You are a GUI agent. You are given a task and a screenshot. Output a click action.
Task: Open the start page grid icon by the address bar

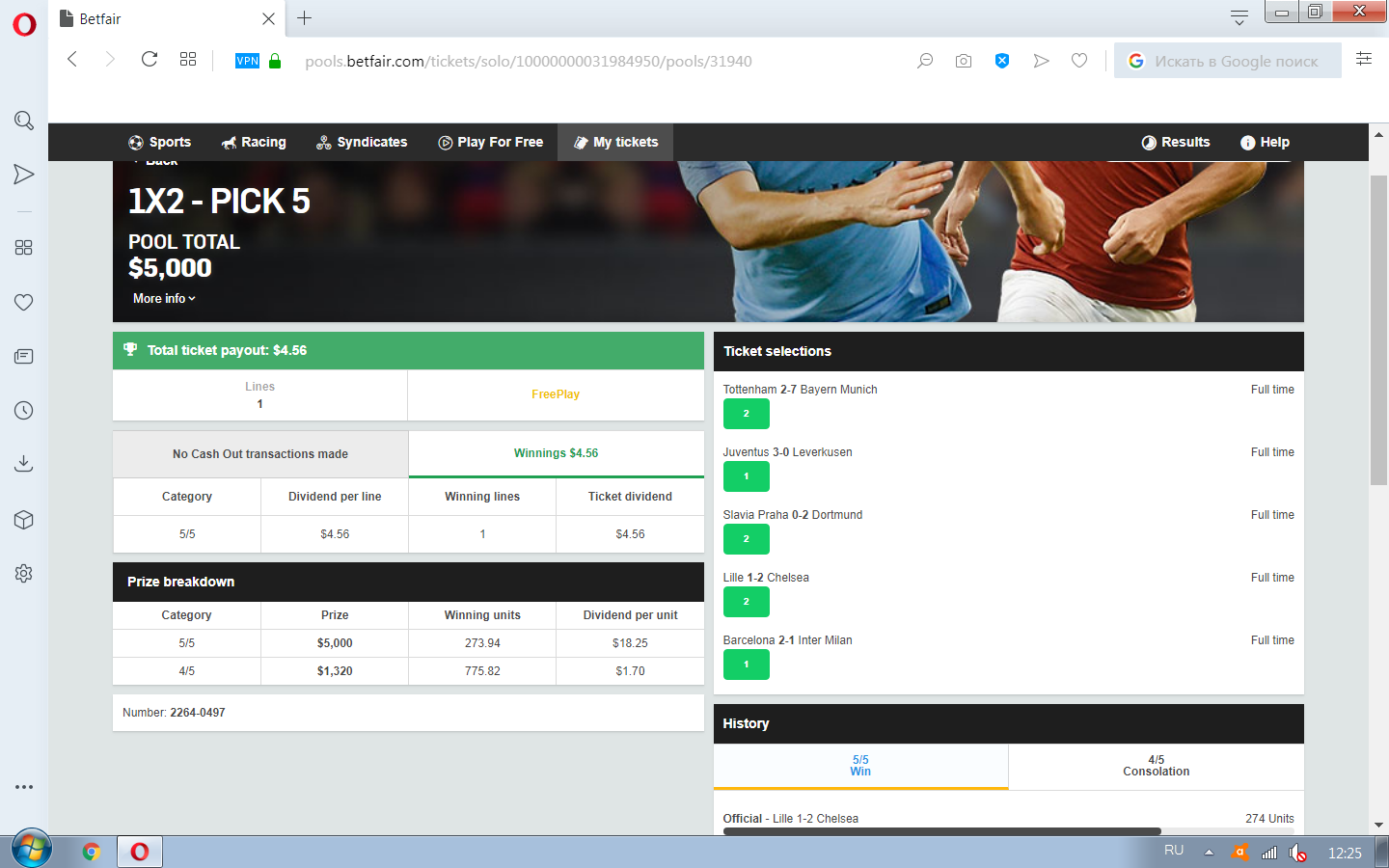[188, 60]
